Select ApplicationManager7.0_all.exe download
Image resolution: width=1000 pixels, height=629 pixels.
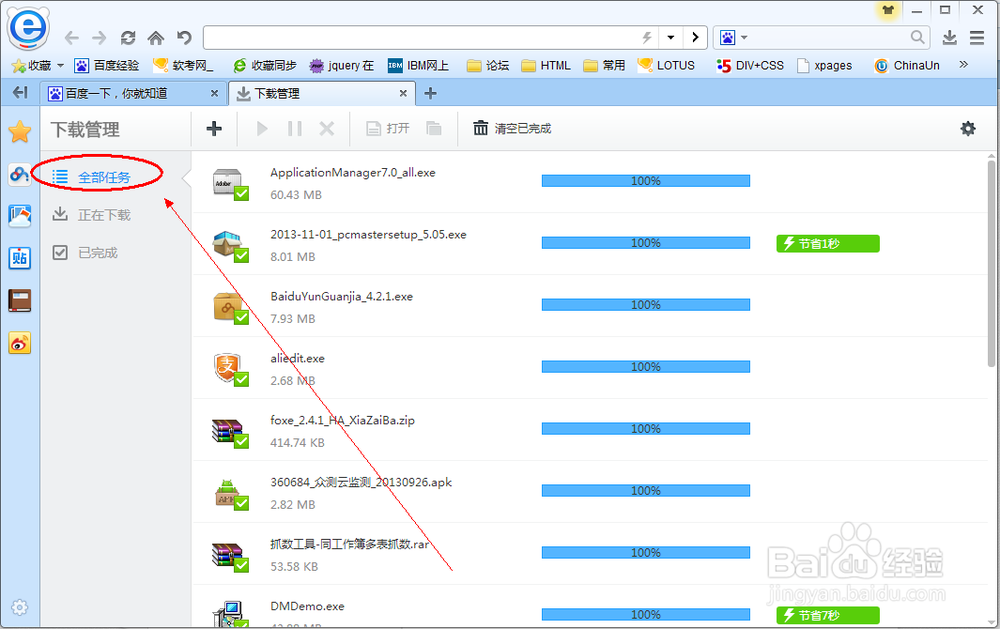tap(590, 182)
